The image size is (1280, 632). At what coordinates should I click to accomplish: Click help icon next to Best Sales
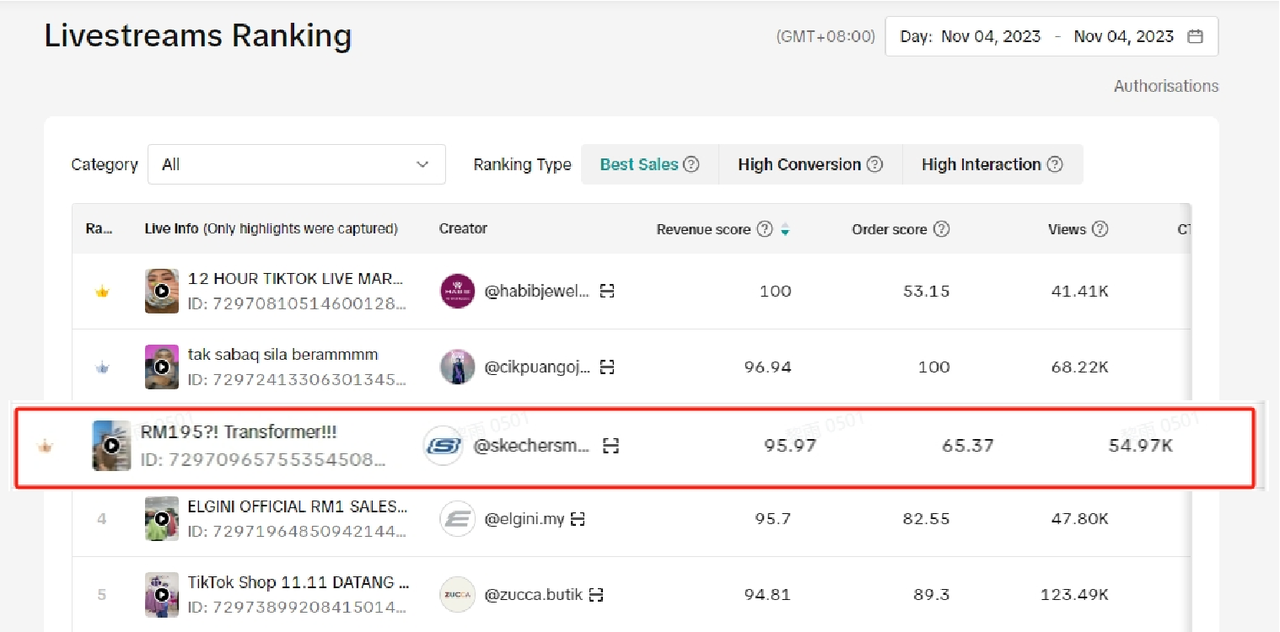[x=691, y=165]
